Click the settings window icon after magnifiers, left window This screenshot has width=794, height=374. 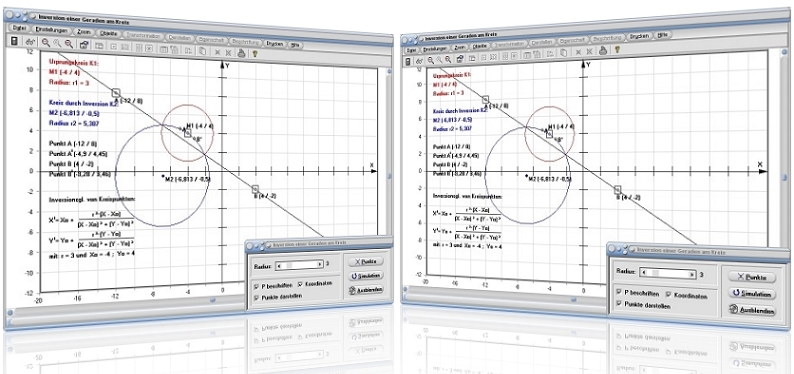[84, 45]
